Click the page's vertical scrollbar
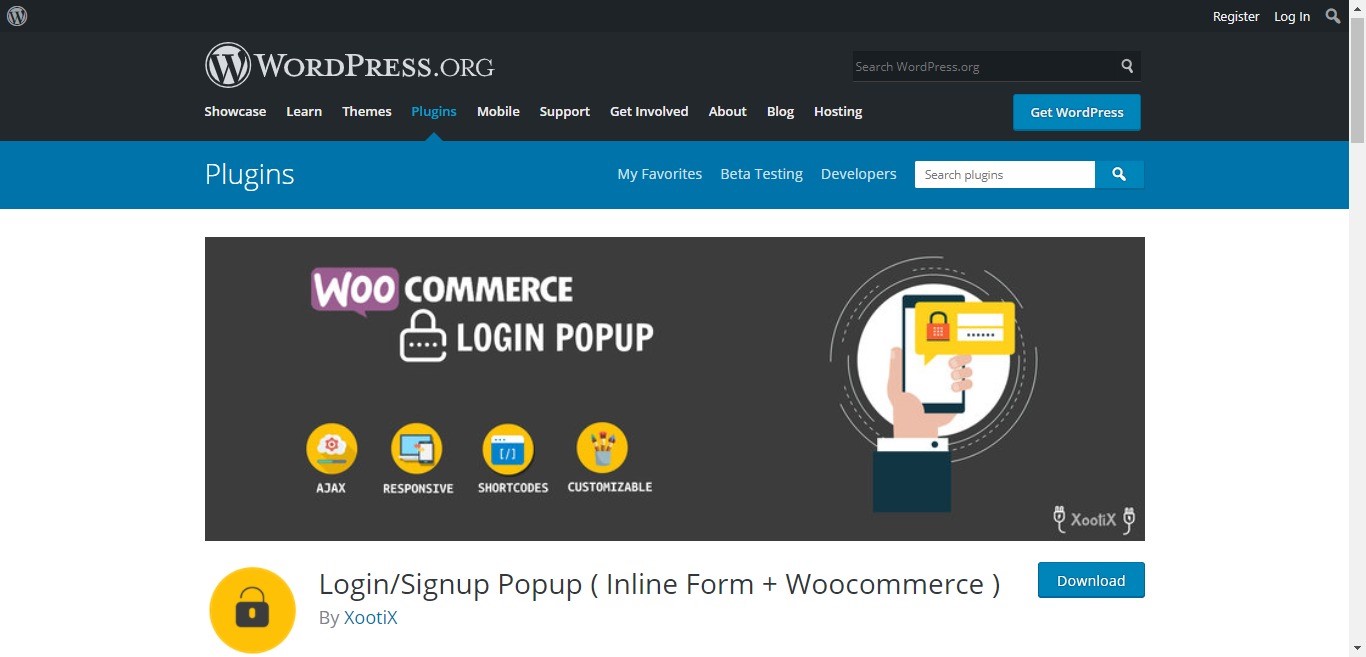Viewport: 1366px width, 657px height. coord(1357,328)
